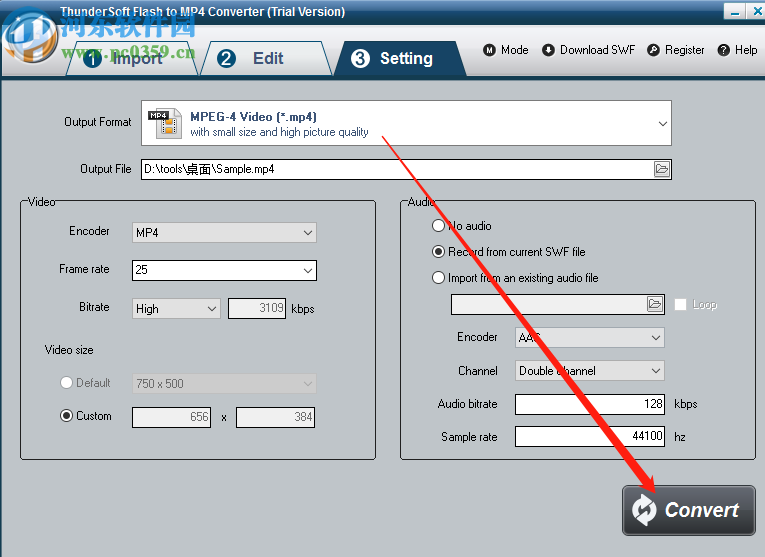
Task: Open the Help menu
Action: click(737, 50)
